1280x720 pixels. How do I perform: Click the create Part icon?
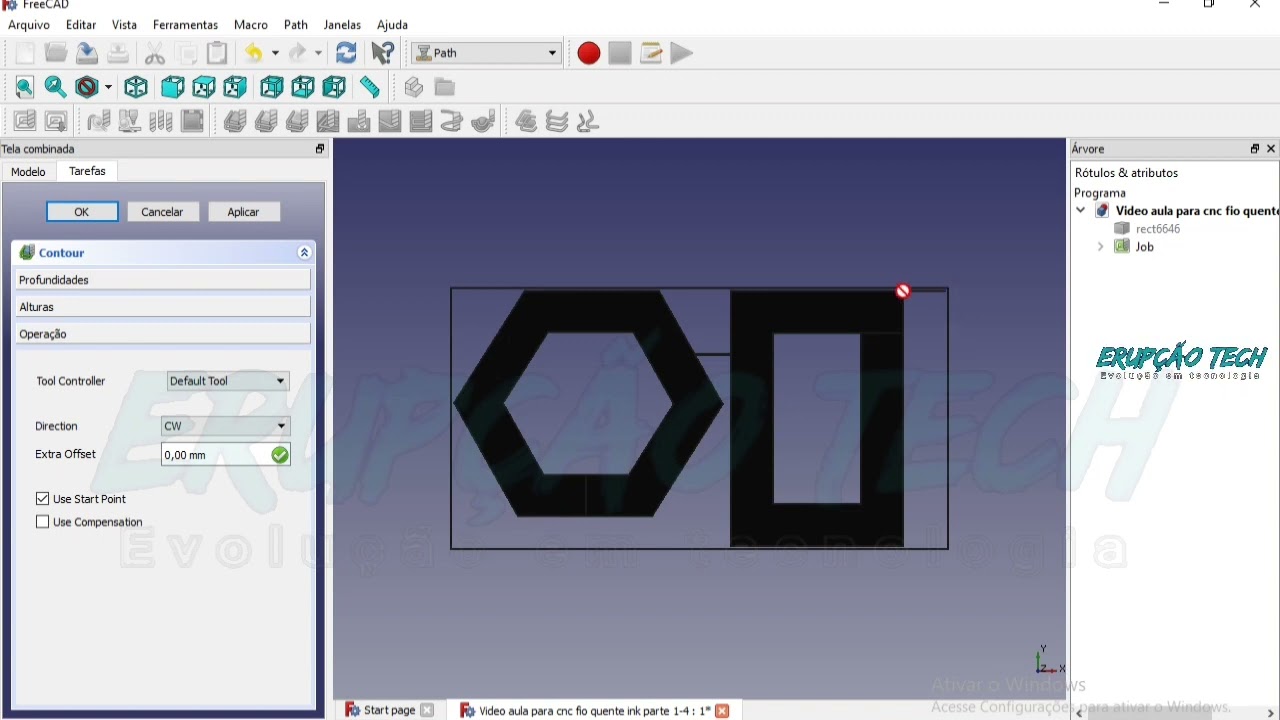coord(414,88)
